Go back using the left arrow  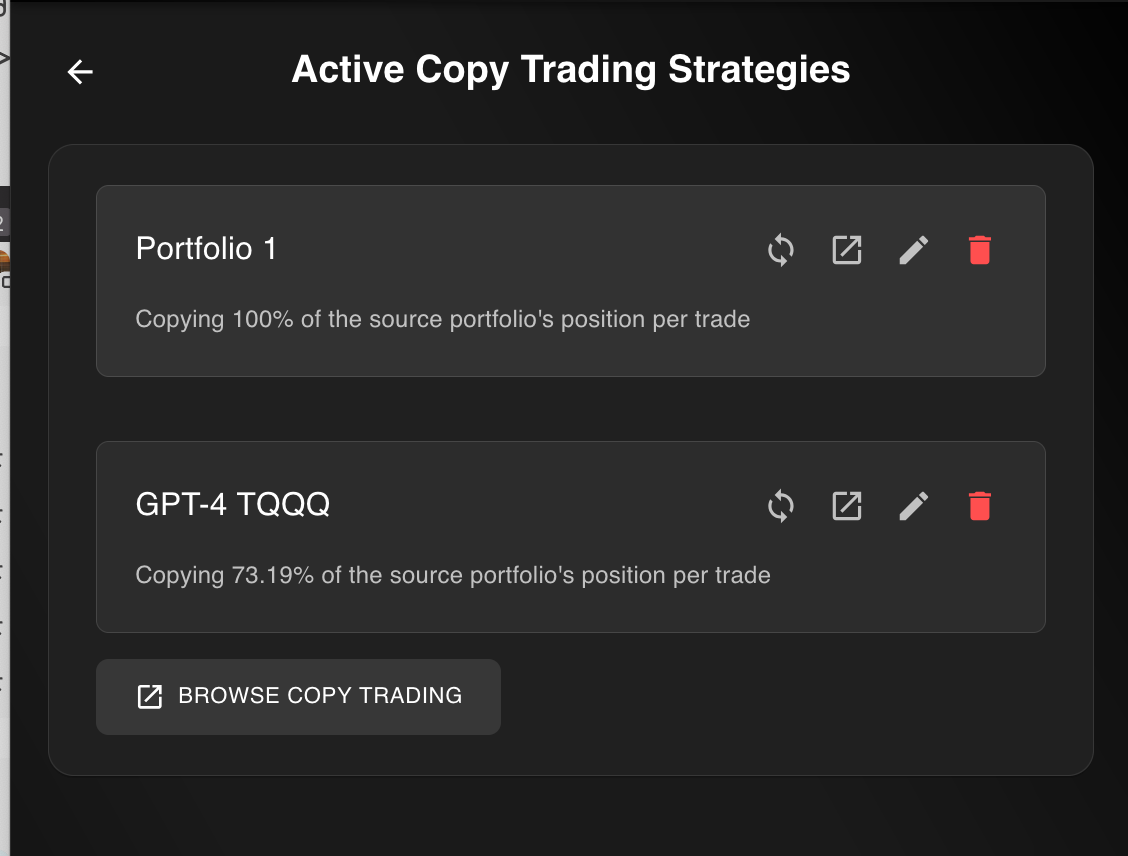pos(80,72)
